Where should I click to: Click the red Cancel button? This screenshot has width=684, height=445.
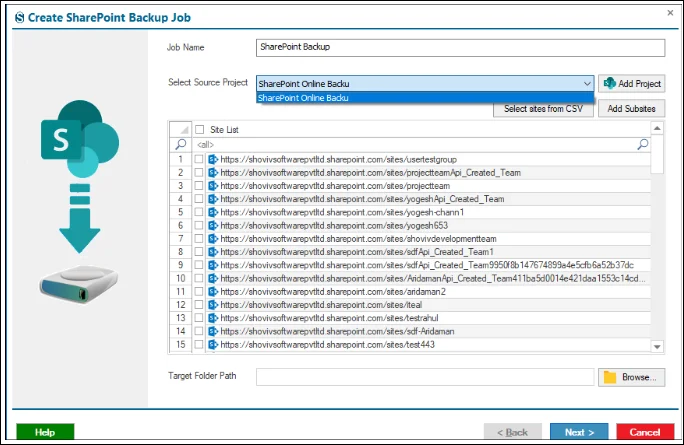[645, 432]
